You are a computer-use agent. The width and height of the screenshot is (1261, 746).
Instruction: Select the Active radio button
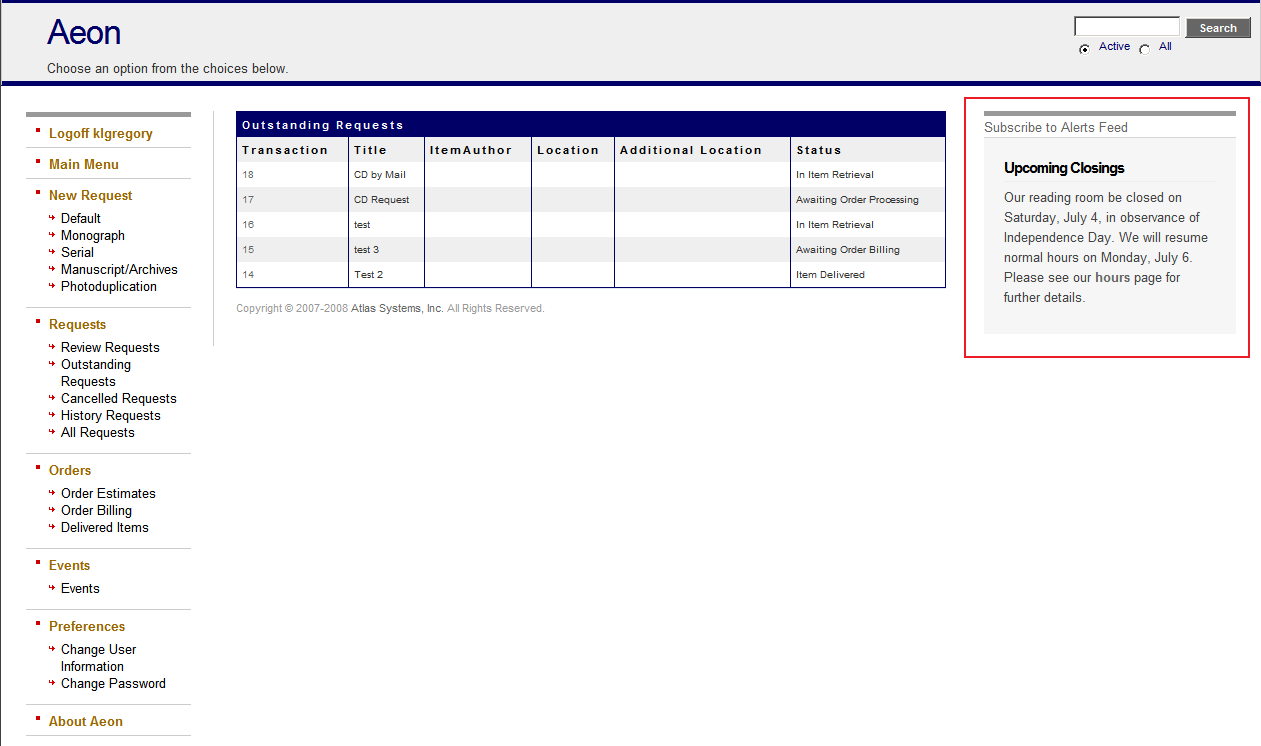[1084, 49]
